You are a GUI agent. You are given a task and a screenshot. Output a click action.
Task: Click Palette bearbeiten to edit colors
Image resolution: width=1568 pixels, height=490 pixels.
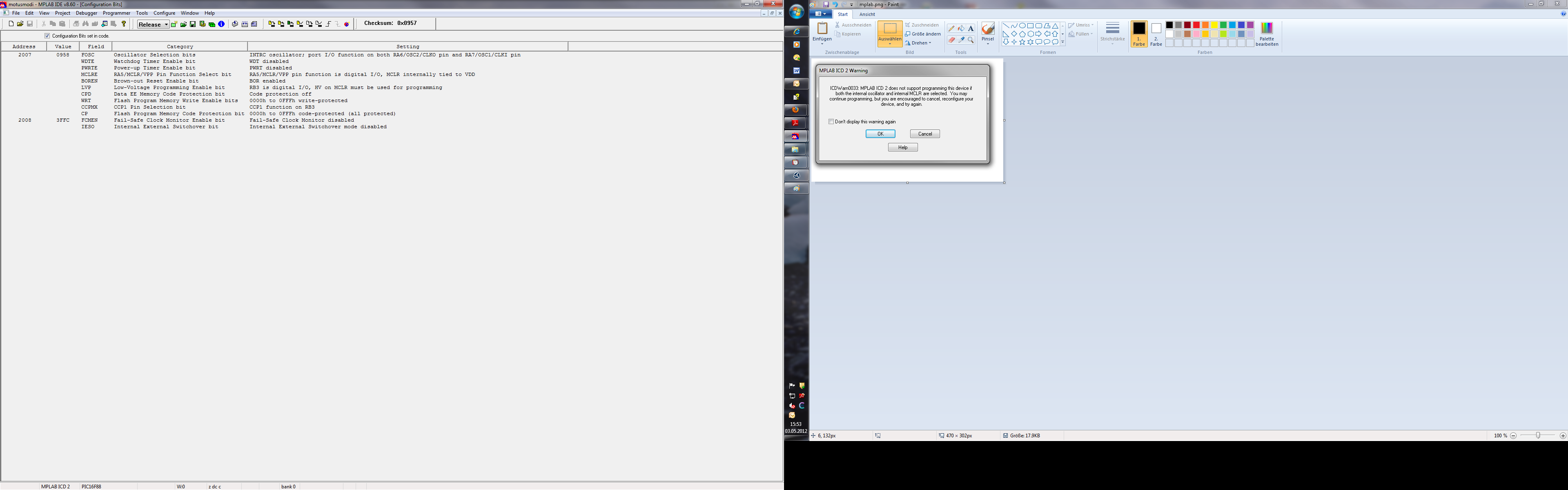click(x=1267, y=34)
